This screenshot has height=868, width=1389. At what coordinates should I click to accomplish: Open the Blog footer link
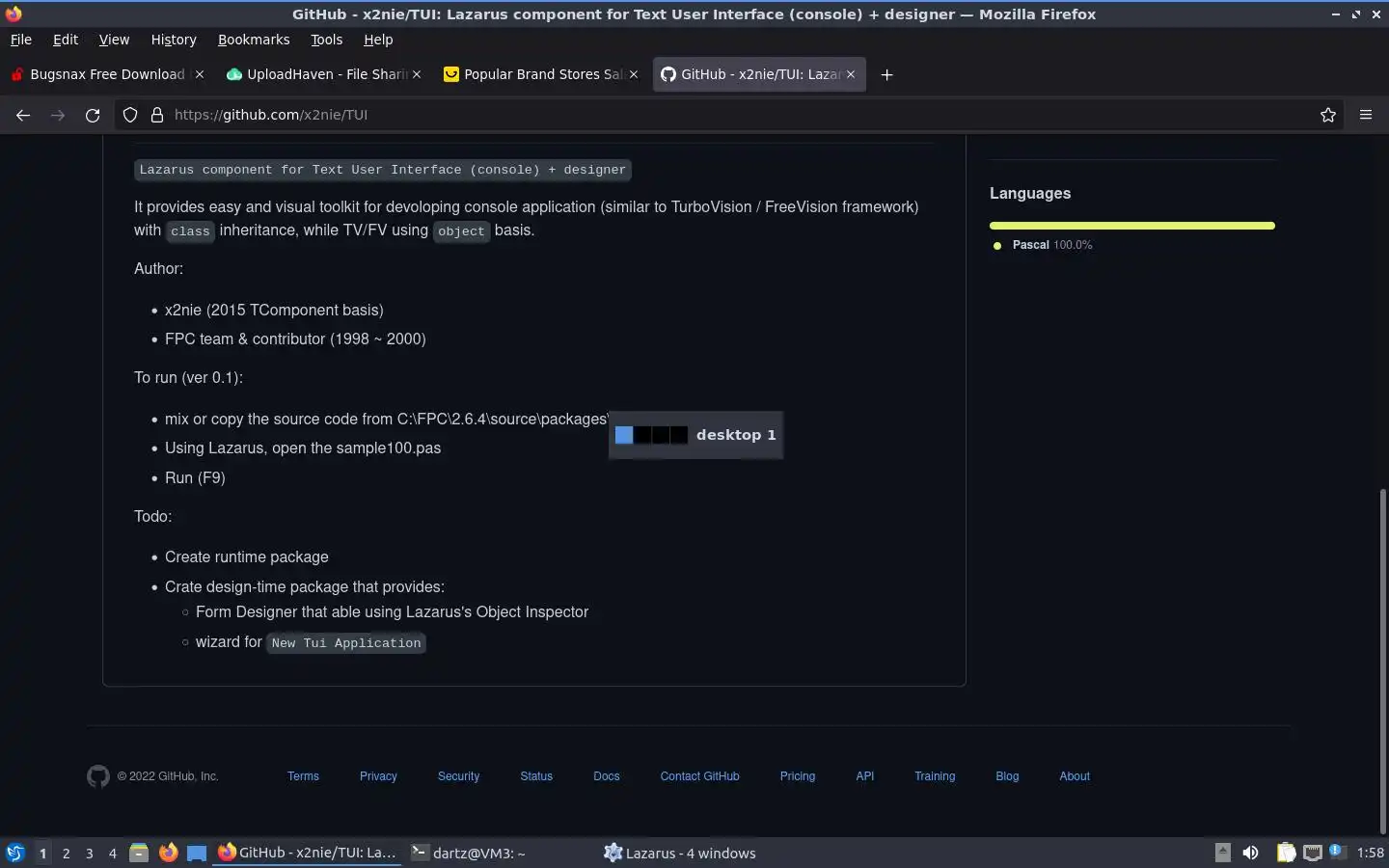coord(1007,776)
